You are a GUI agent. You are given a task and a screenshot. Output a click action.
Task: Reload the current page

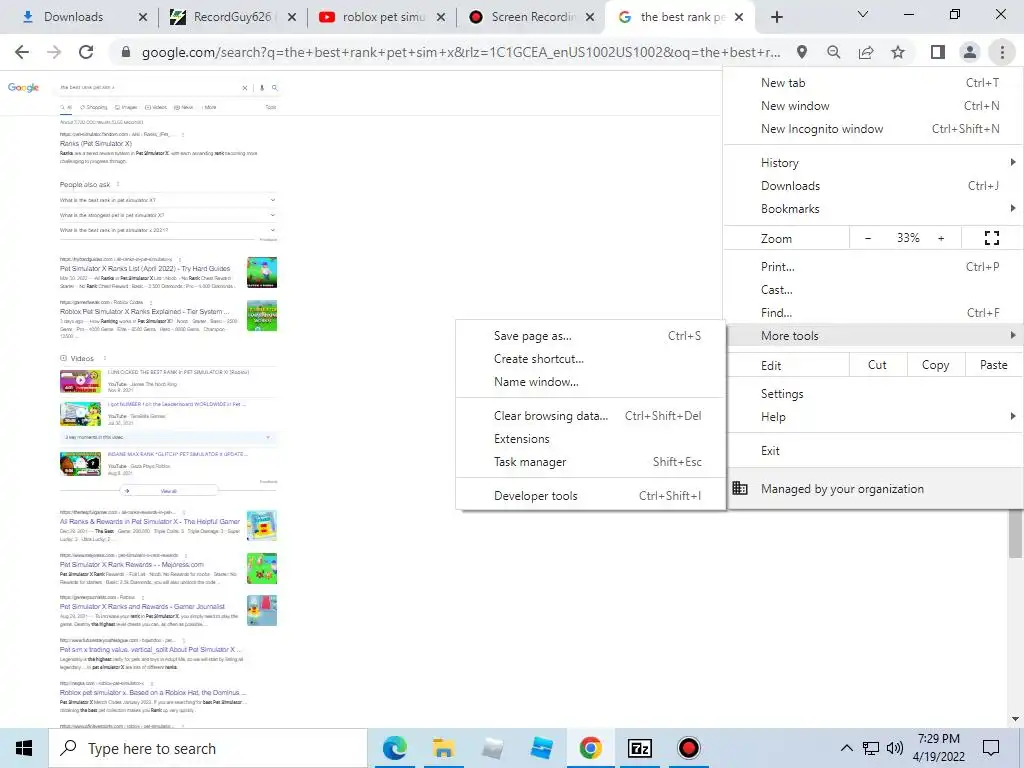(86, 52)
